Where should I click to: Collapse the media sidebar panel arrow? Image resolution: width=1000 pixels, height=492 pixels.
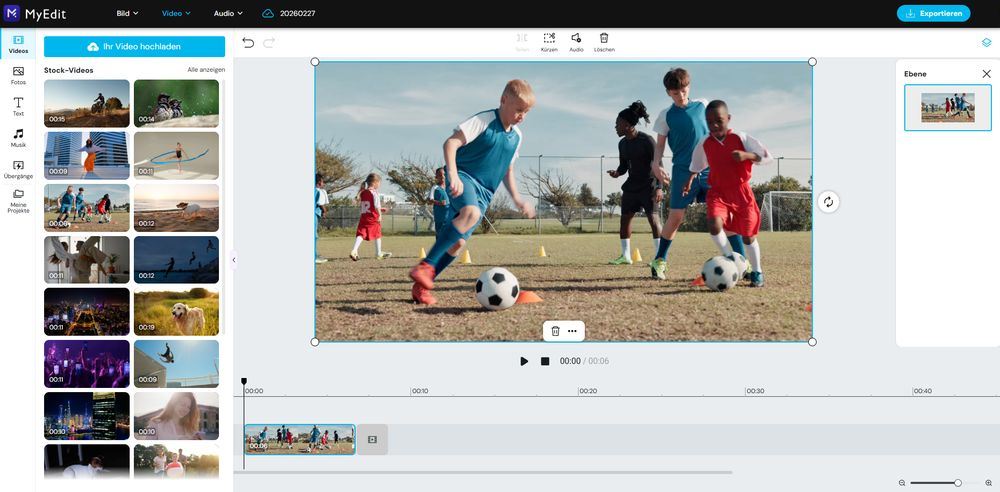[x=233, y=260]
